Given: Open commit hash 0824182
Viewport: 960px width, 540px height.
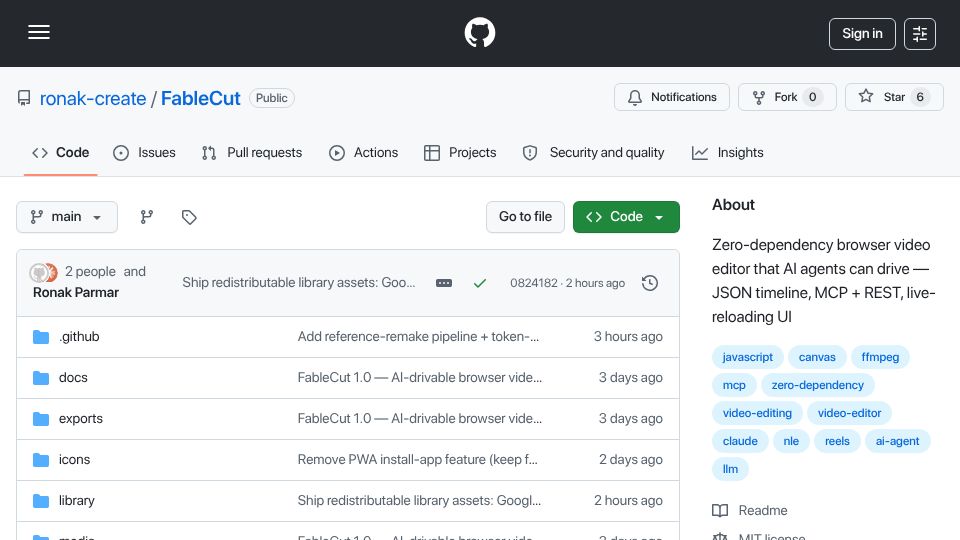Looking at the screenshot, I should 534,283.
